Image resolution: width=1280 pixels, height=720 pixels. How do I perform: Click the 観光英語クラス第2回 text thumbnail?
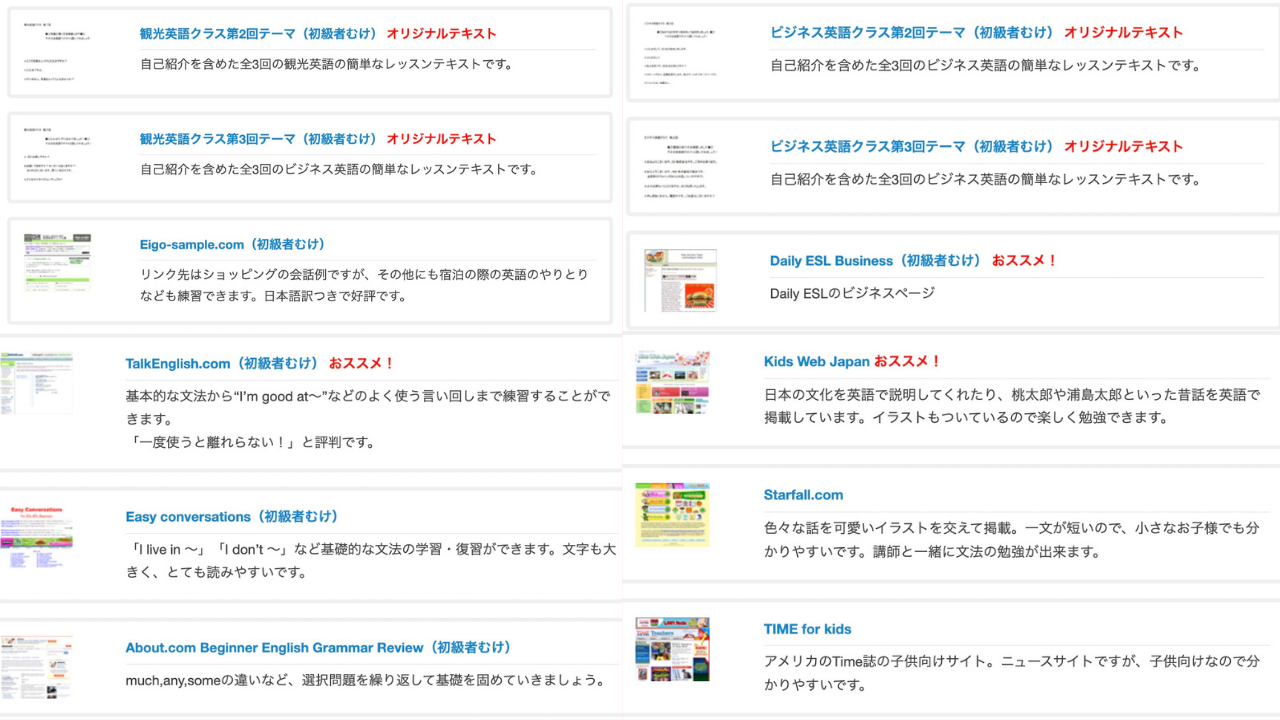click(58, 50)
